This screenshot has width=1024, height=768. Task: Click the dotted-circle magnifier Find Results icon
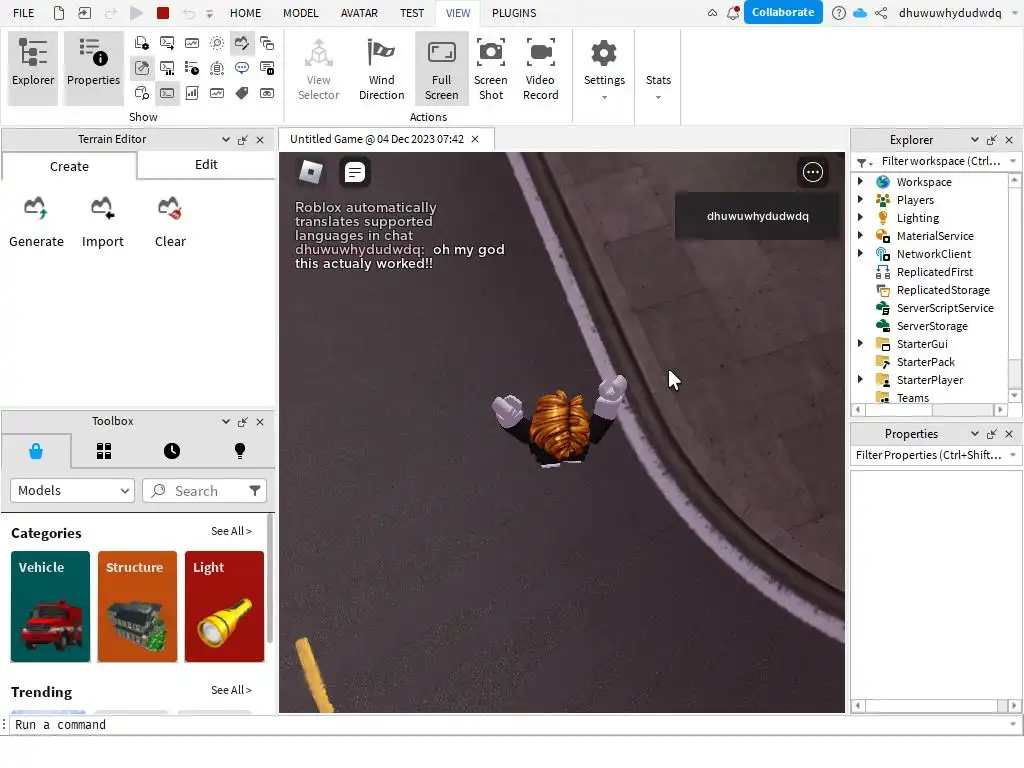[217, 44]
